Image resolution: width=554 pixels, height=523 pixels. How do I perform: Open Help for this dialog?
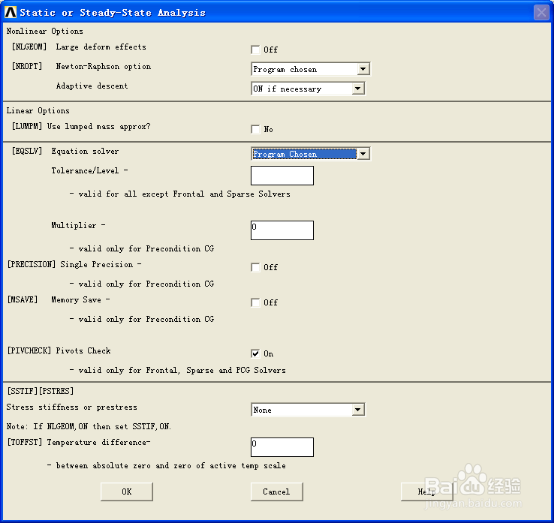pyautogui.click(x=427, y=492)
